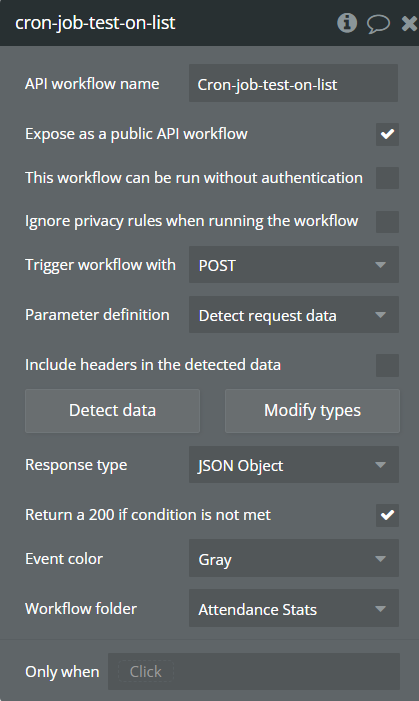Open the comments speech bubble icon
The image size is (419, 701).
pyautogui.click(x=378, y=24)
